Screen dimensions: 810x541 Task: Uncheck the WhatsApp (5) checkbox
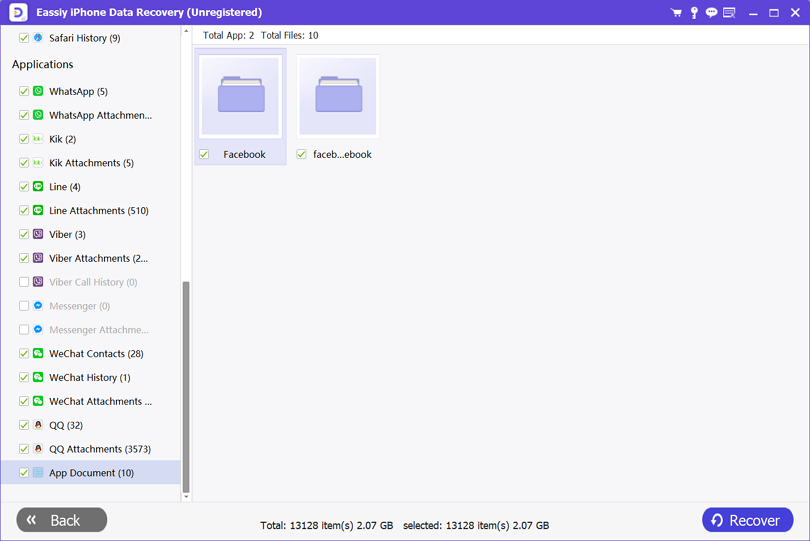pos(24,91)
